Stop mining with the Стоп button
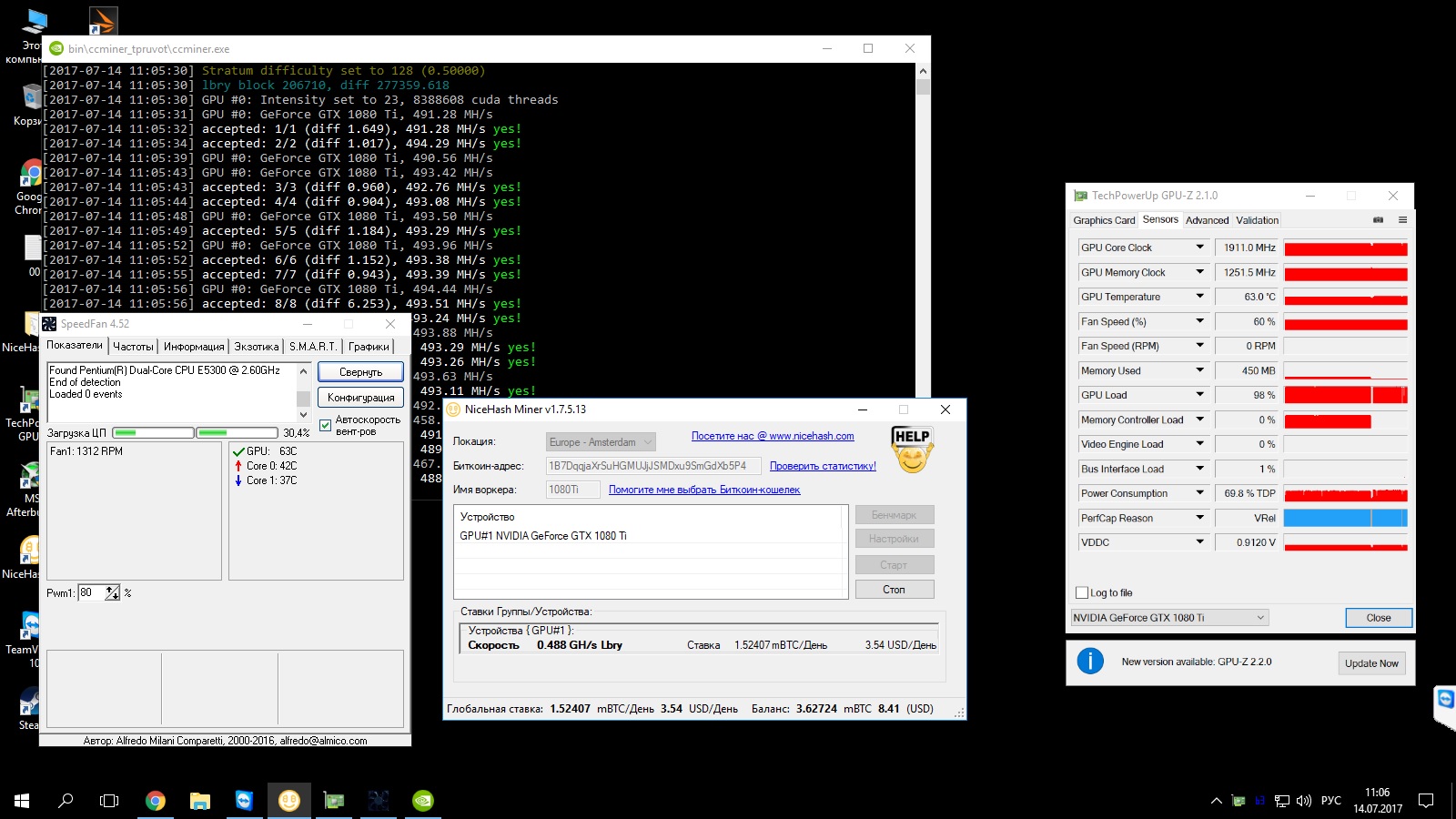 895,590
